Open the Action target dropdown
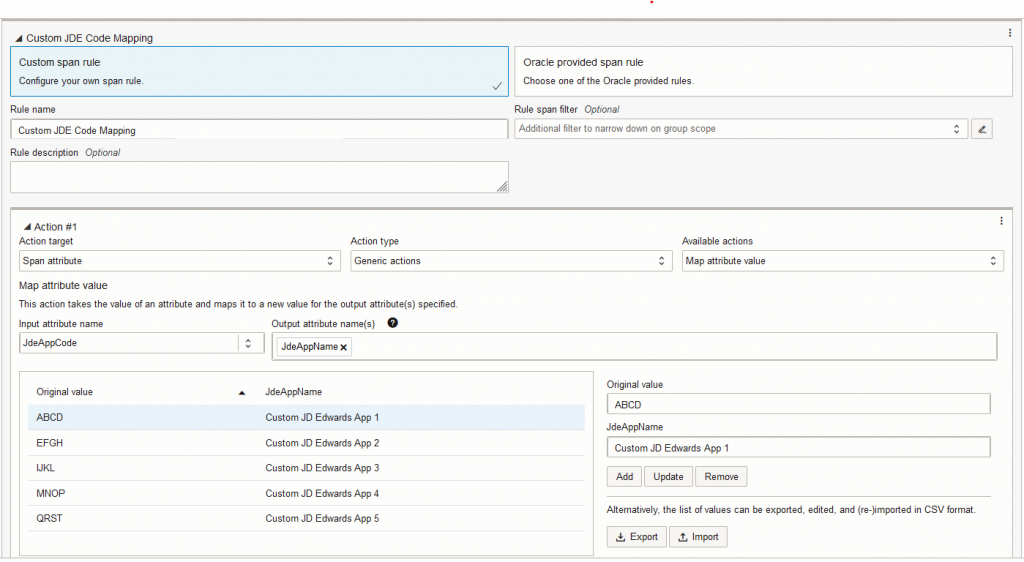Viewport: 1024px width, 562px height. [180, 261]
